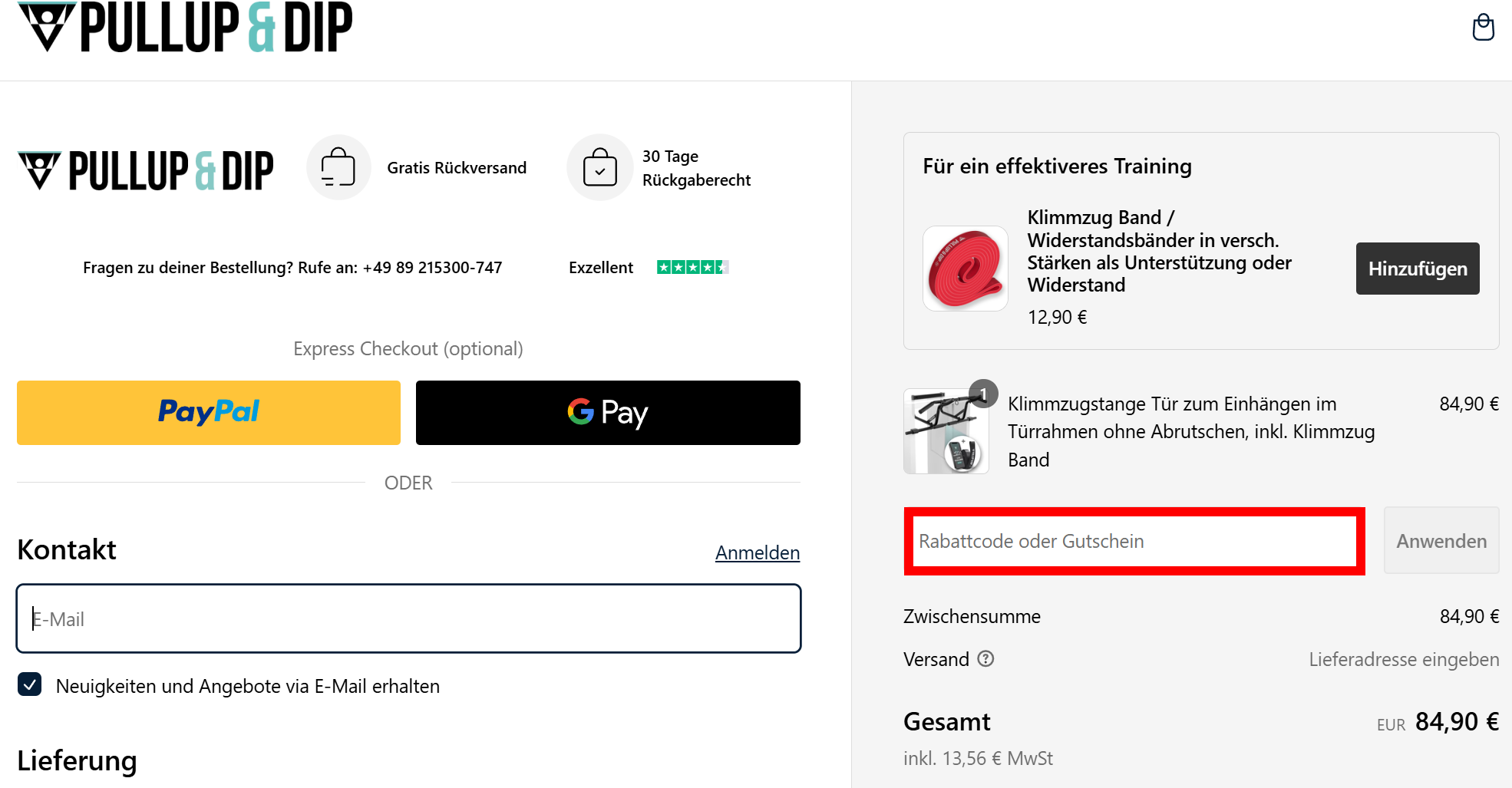1512x788 pixels.
Task: Click the Für ein effektiveres Training heading
Action: point(1057,166)
